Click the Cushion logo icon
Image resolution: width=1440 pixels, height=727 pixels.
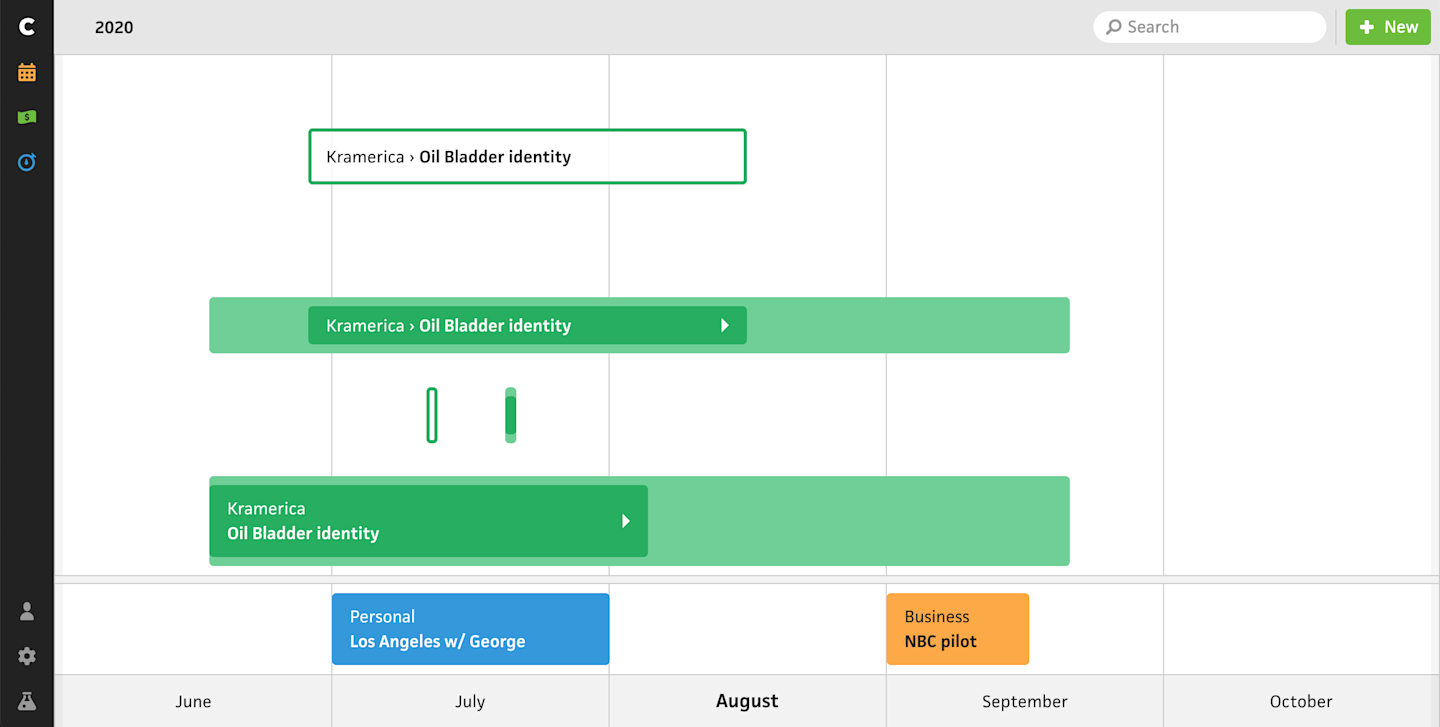click(x=27, y=27)
